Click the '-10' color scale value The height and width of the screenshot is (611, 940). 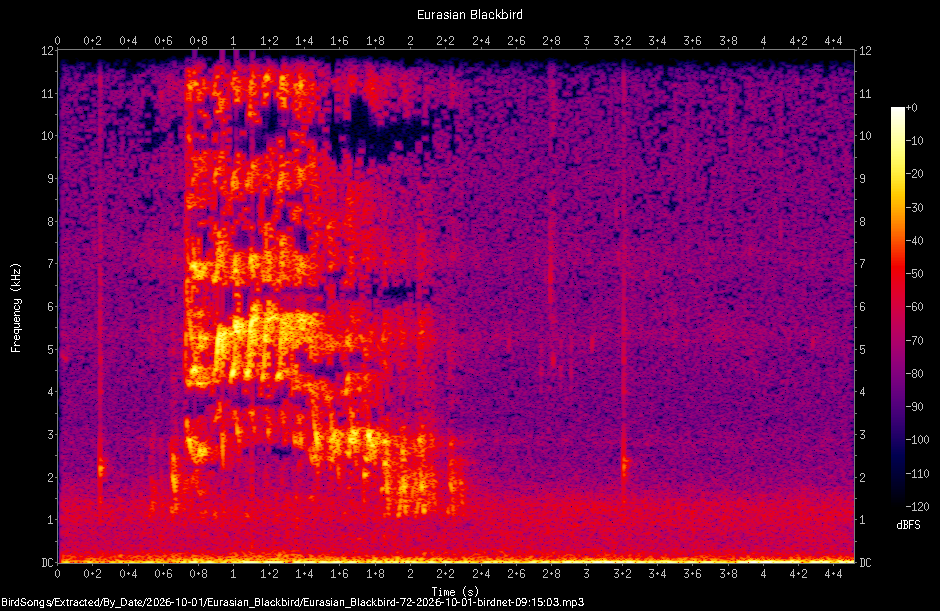pyautogui.click(x=914, y=141)
